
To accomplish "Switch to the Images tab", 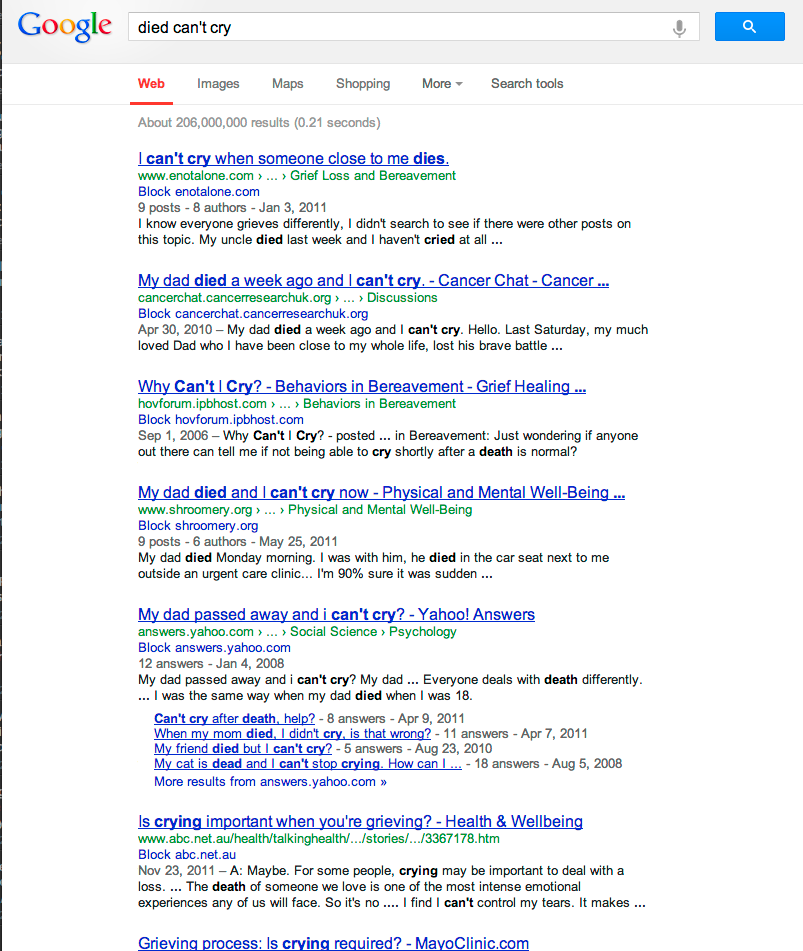I will click(x=218, y=84).
